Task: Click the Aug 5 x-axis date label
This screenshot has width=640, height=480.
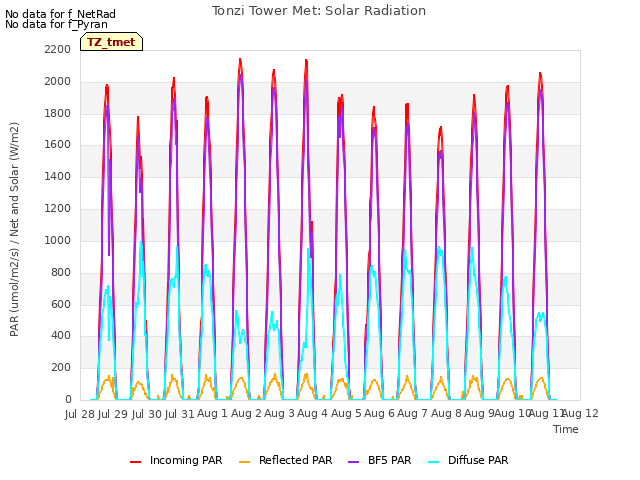Action: click(346, 413)
